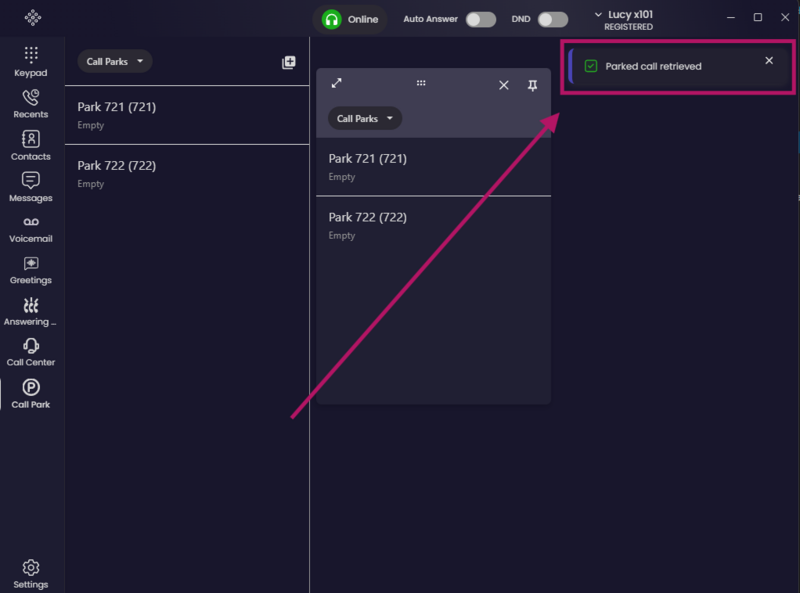Open the Call Center section
This screenshot has height=593, width=800.
(x=31, y=353)
